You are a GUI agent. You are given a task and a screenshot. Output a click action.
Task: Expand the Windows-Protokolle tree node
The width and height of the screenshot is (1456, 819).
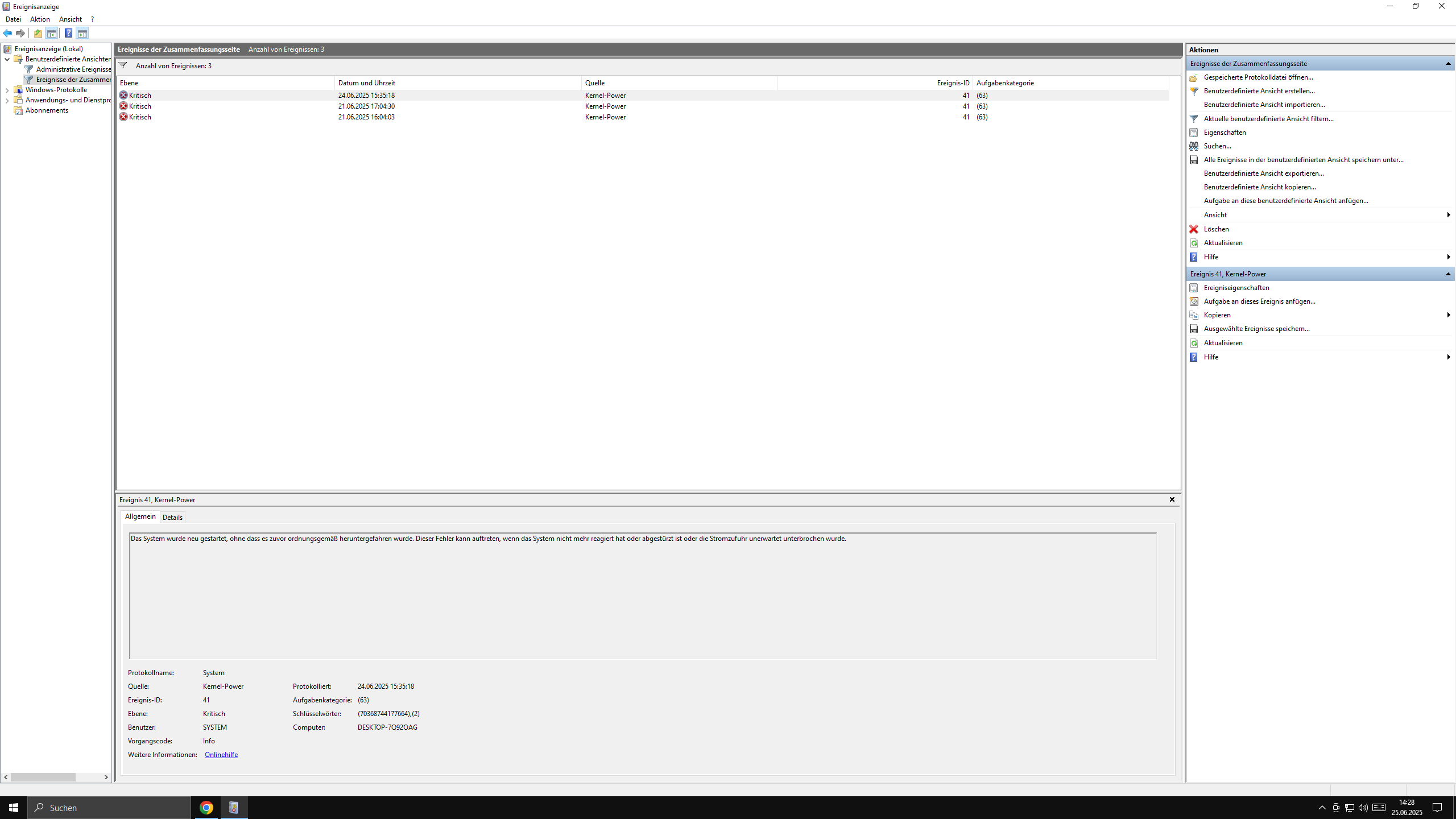click(x=7, y=90)
